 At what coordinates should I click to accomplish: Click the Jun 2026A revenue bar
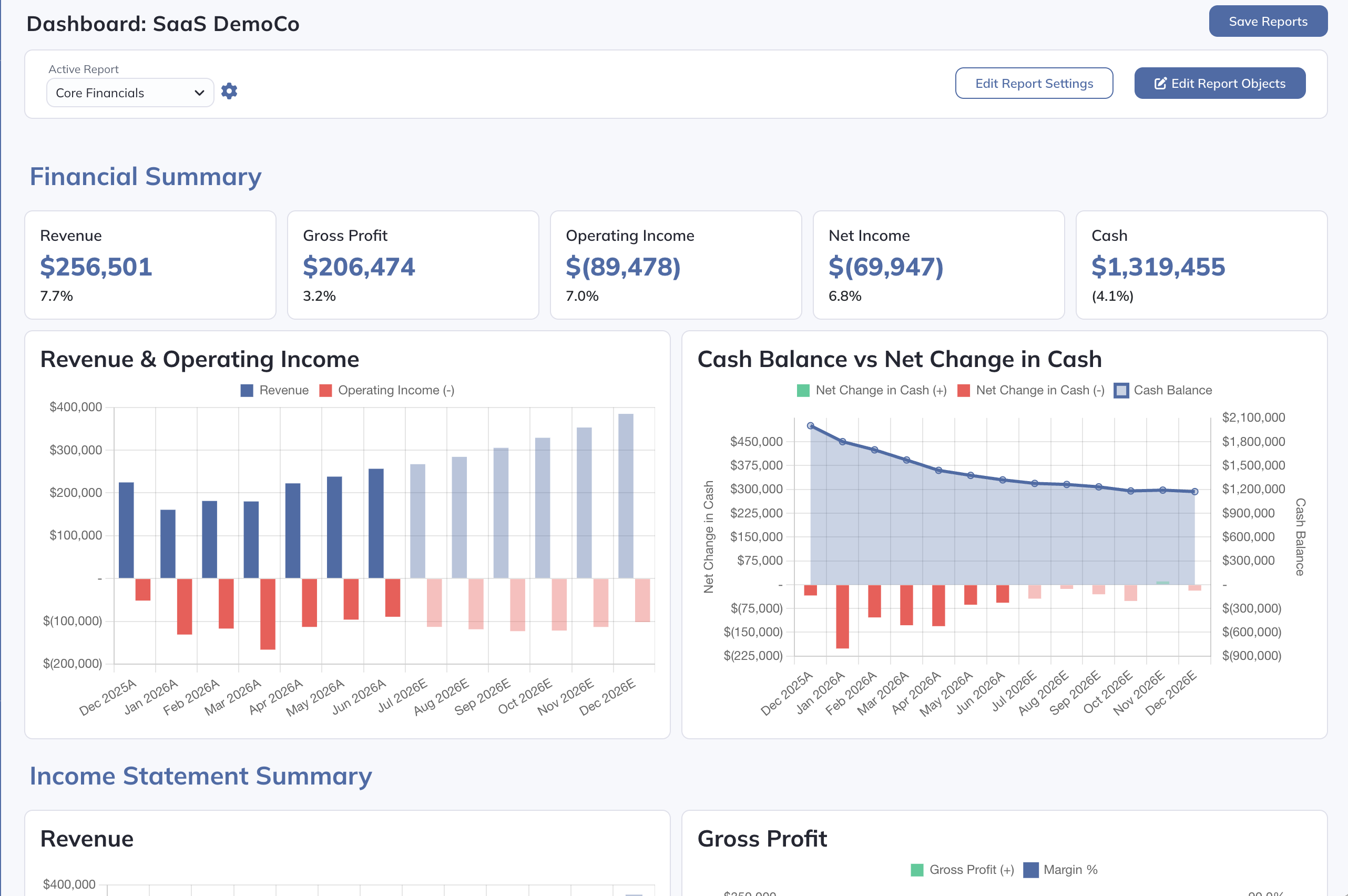376,523
